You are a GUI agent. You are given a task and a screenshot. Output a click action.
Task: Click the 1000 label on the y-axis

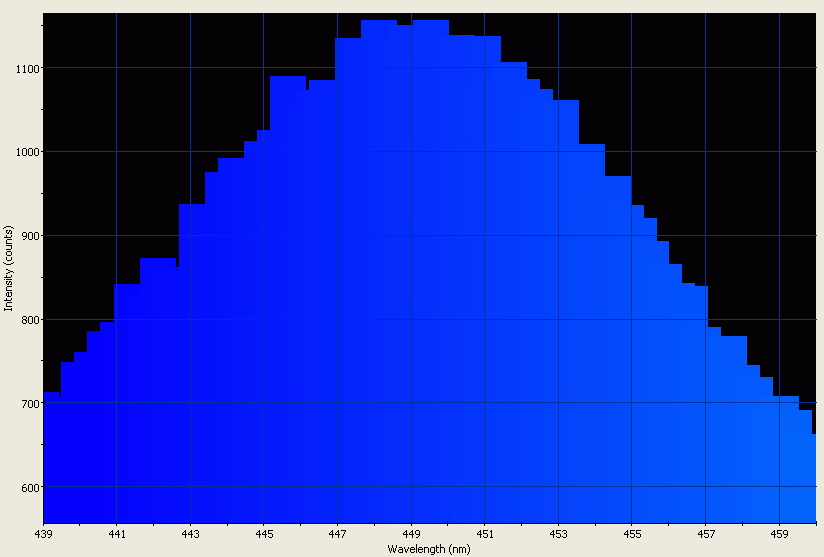click(x=27, y=152)
